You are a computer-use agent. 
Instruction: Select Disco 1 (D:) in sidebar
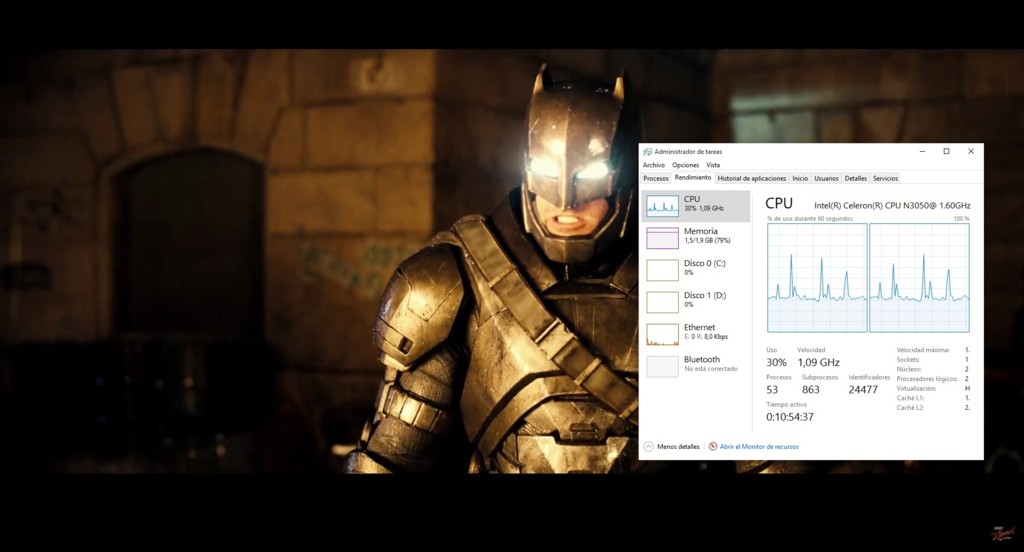(696, 302)
